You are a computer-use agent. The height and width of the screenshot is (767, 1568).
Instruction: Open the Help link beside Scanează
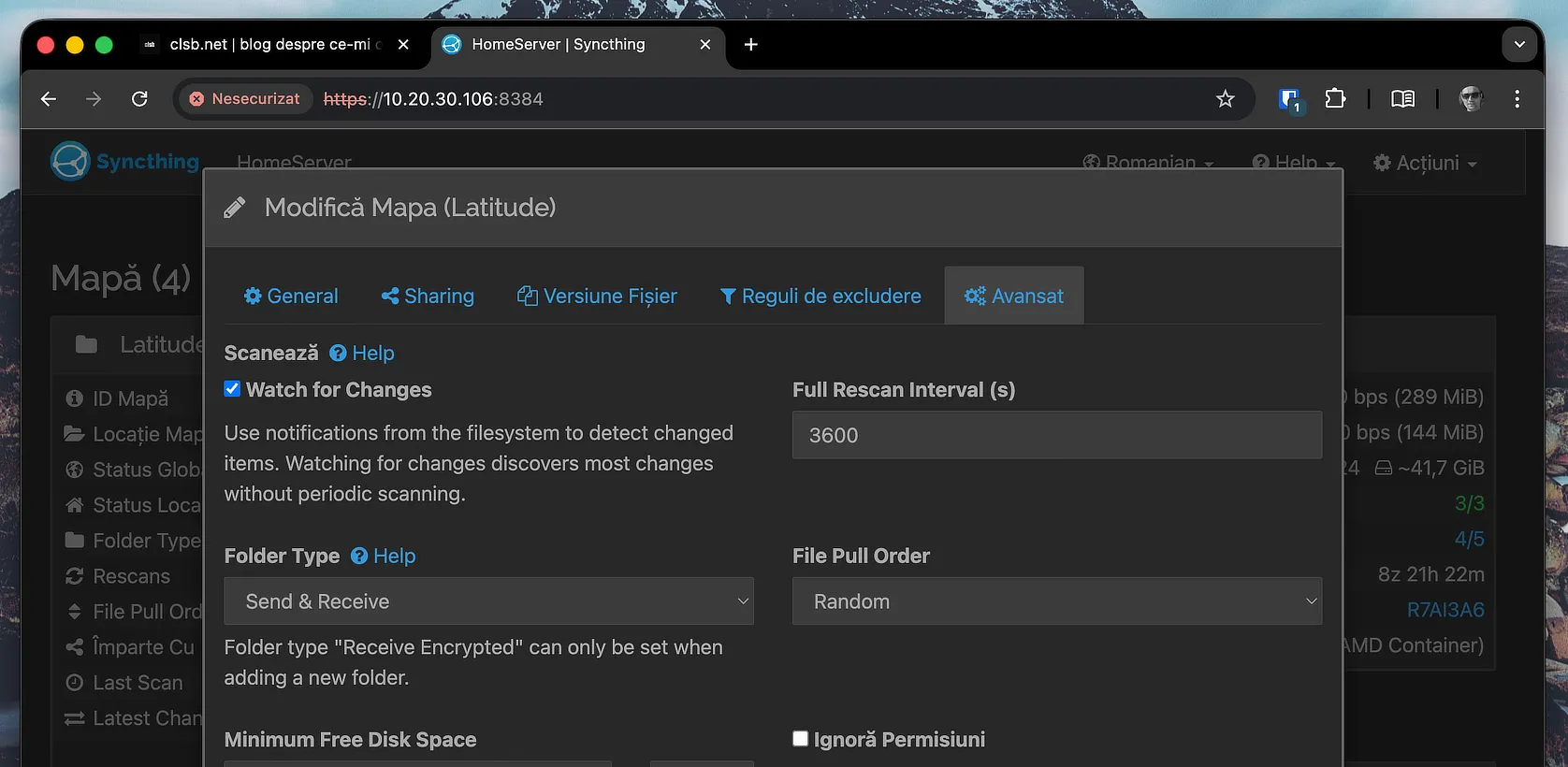point(362,354)
